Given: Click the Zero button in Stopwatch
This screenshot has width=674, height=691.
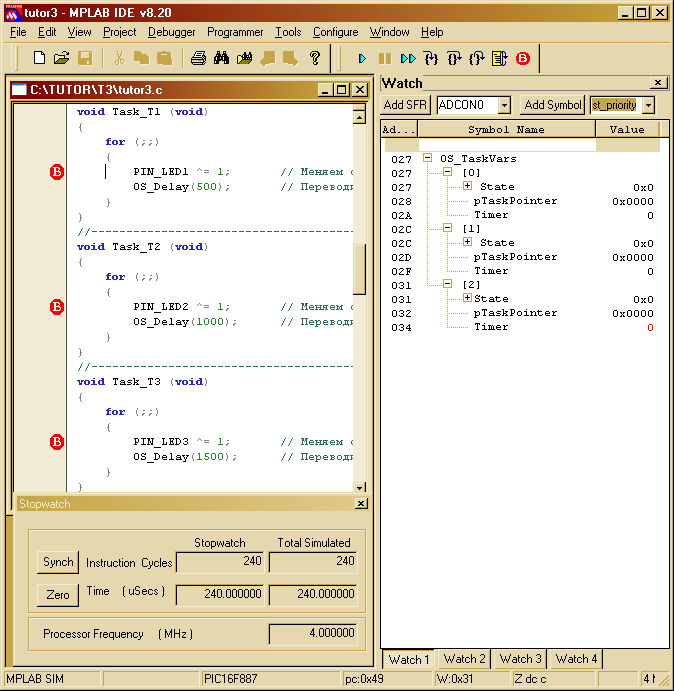Looking at the screenshot, I should [58, 595].
